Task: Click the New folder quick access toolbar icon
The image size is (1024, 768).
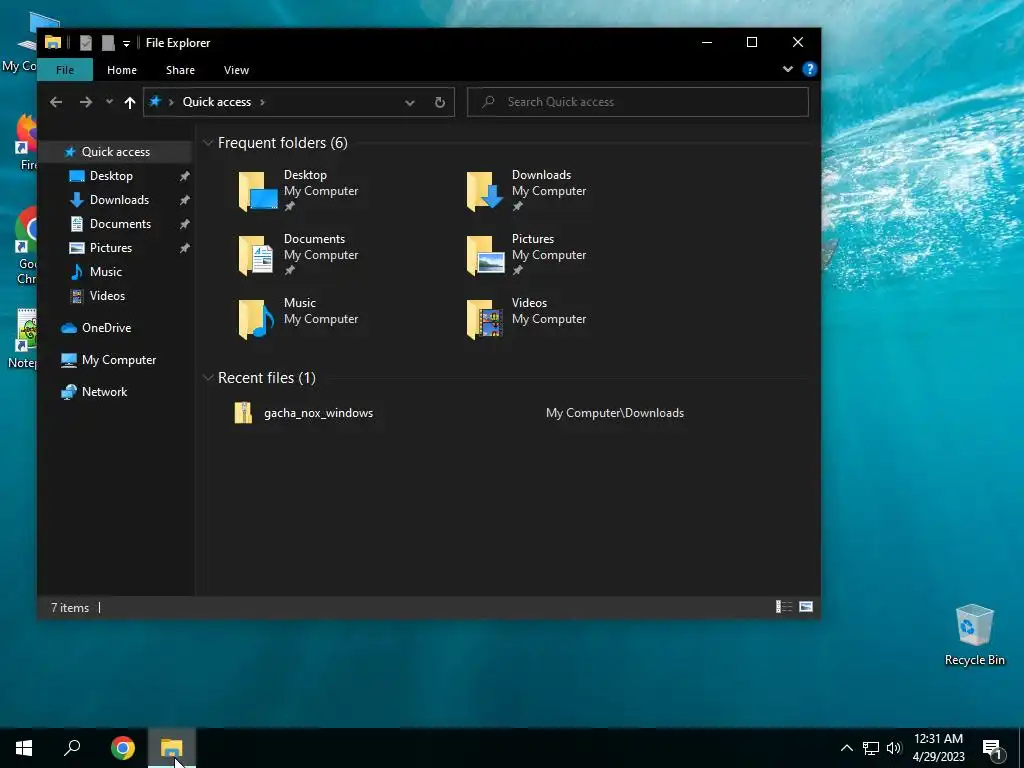Action: 108,43
